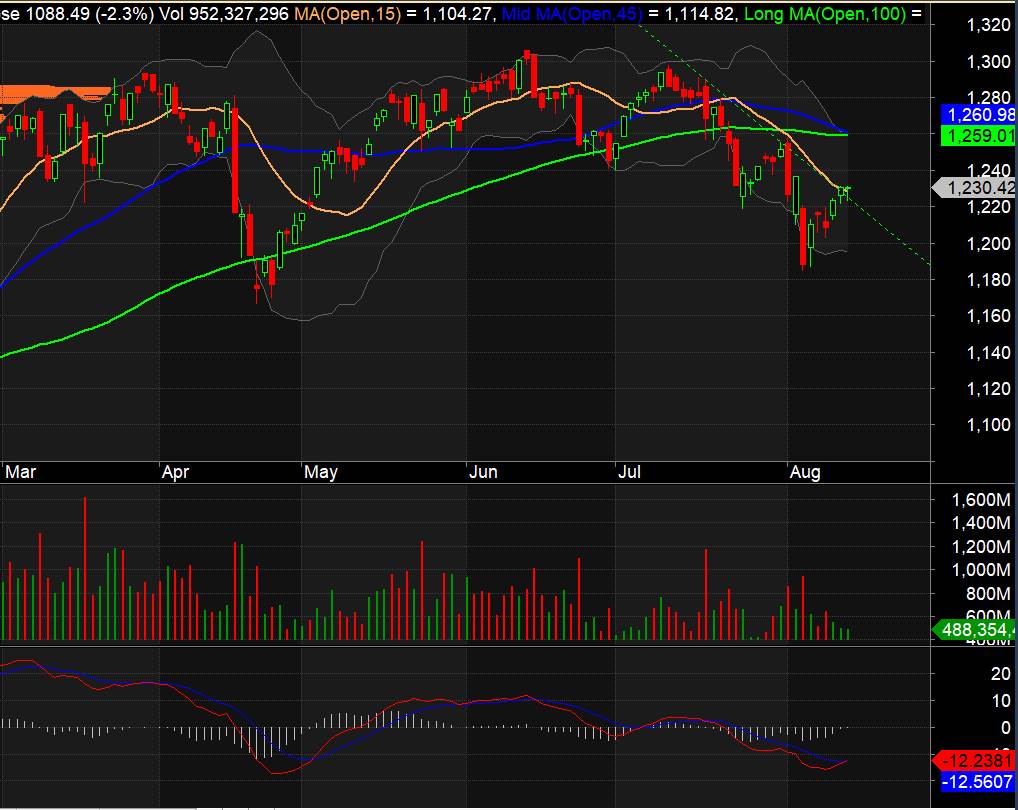Viewport: 1018px width, 810px height.
Task: Click the 1,300 price axis label
Action: (x=988, y=62)
